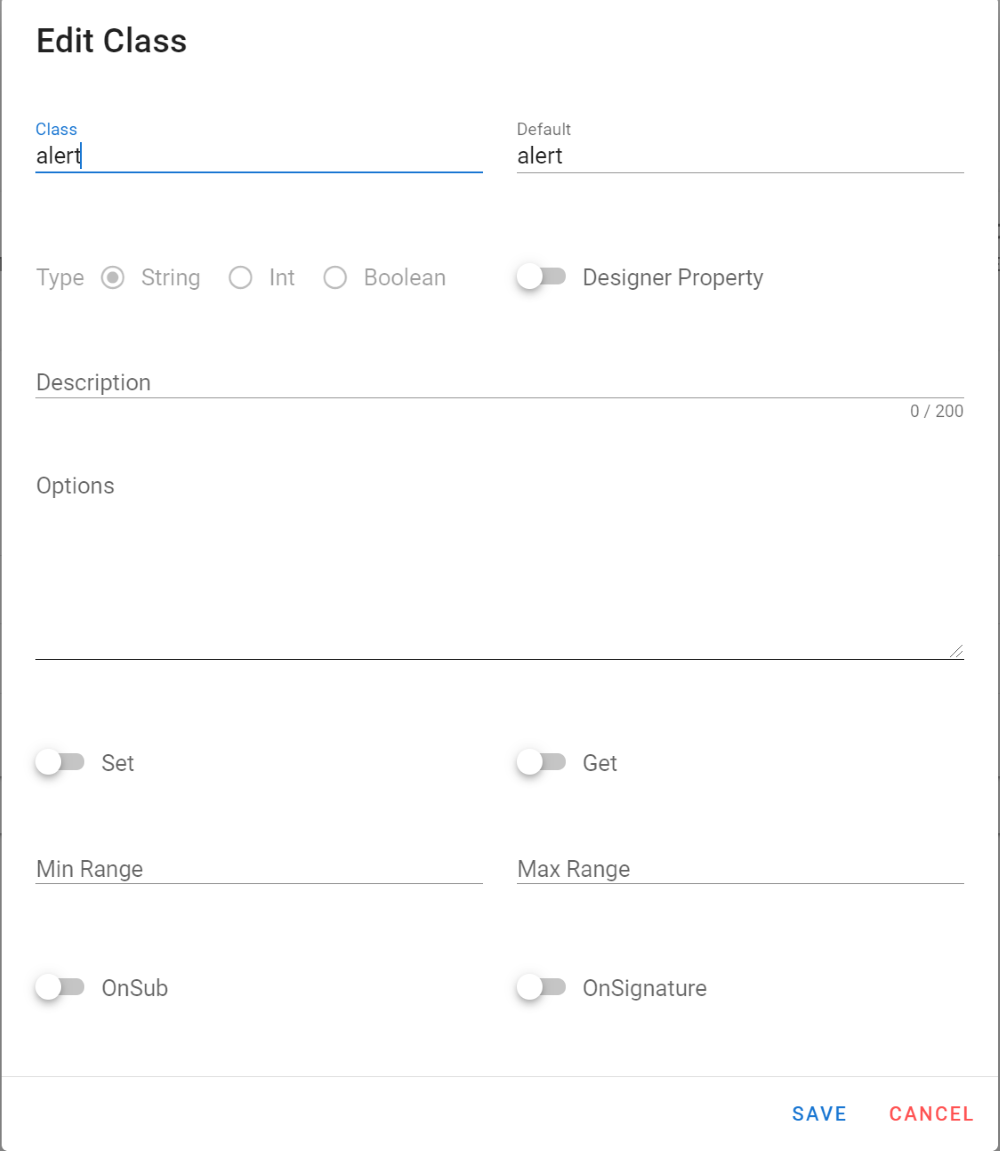Save the class changes
The height and width of the screenshot is (1151, 1000).
[819, 1114]
